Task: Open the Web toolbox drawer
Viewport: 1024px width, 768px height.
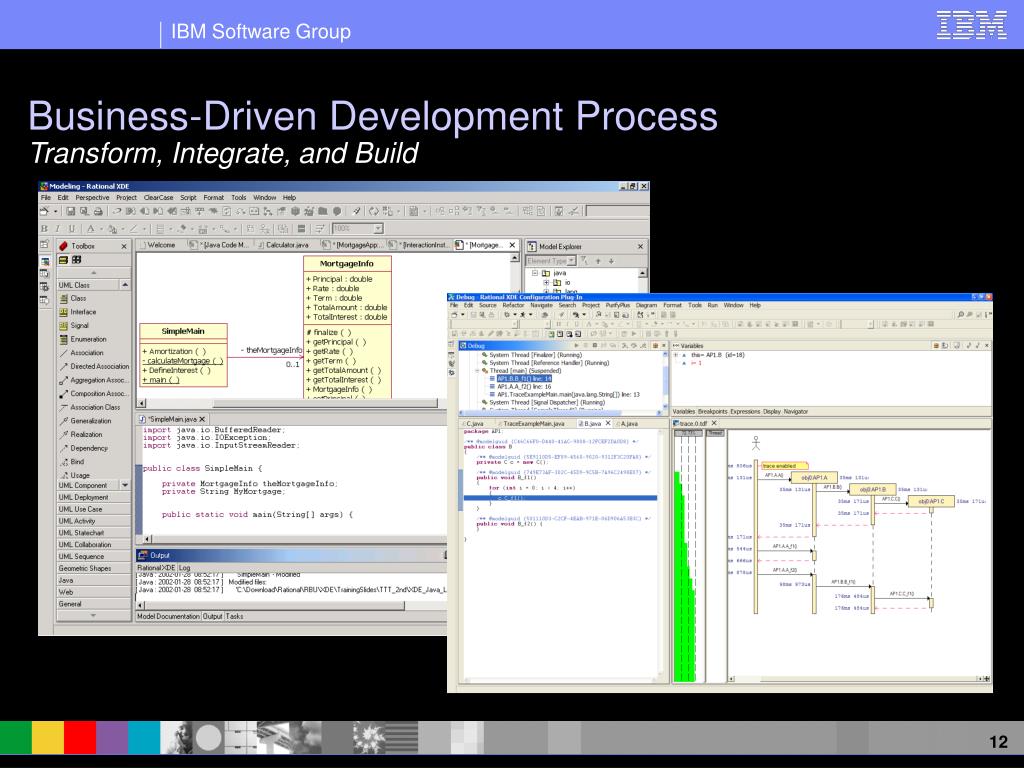Action: [94, 592]
